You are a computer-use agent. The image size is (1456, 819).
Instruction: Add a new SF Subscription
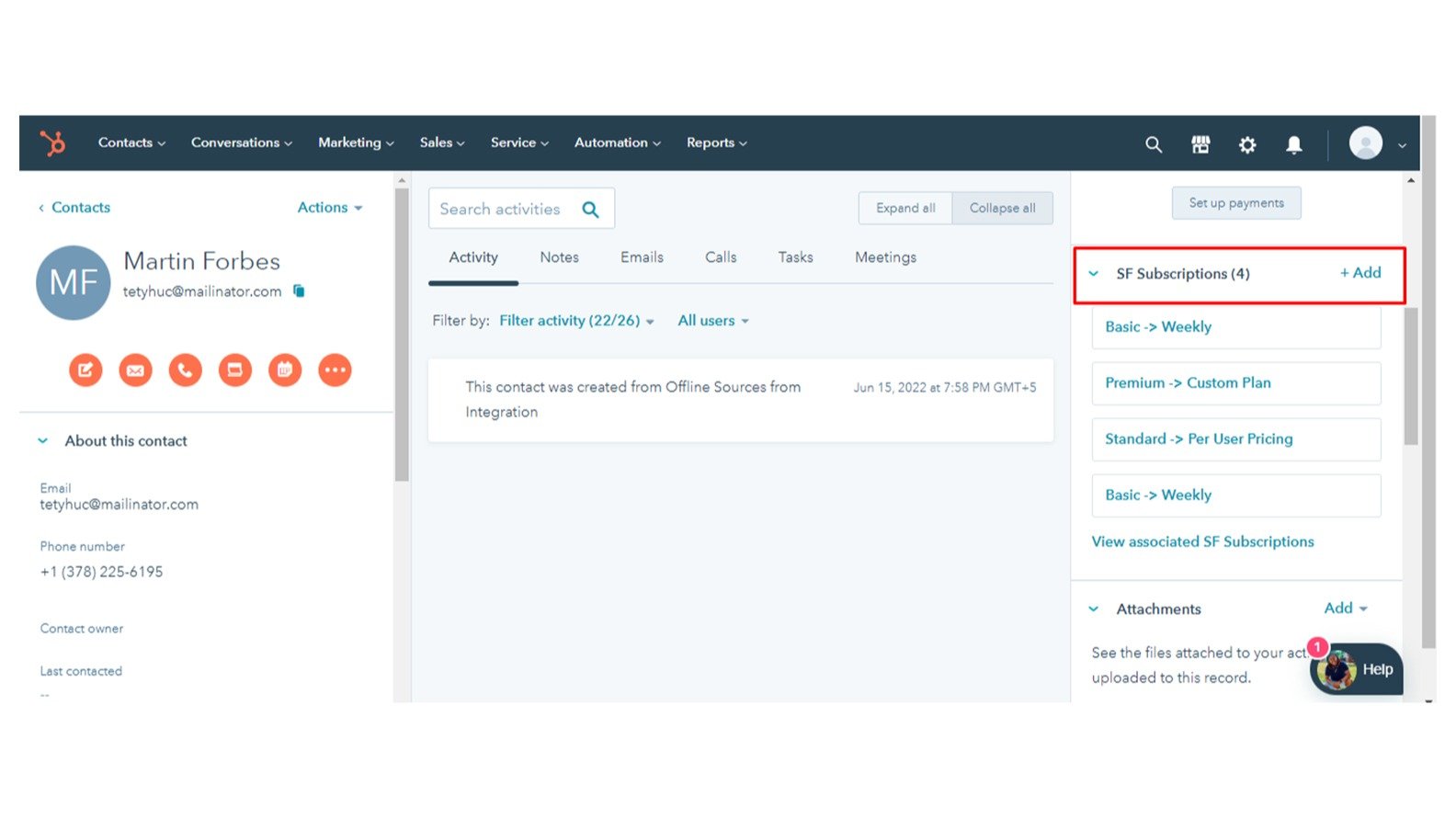(1360, 273)
